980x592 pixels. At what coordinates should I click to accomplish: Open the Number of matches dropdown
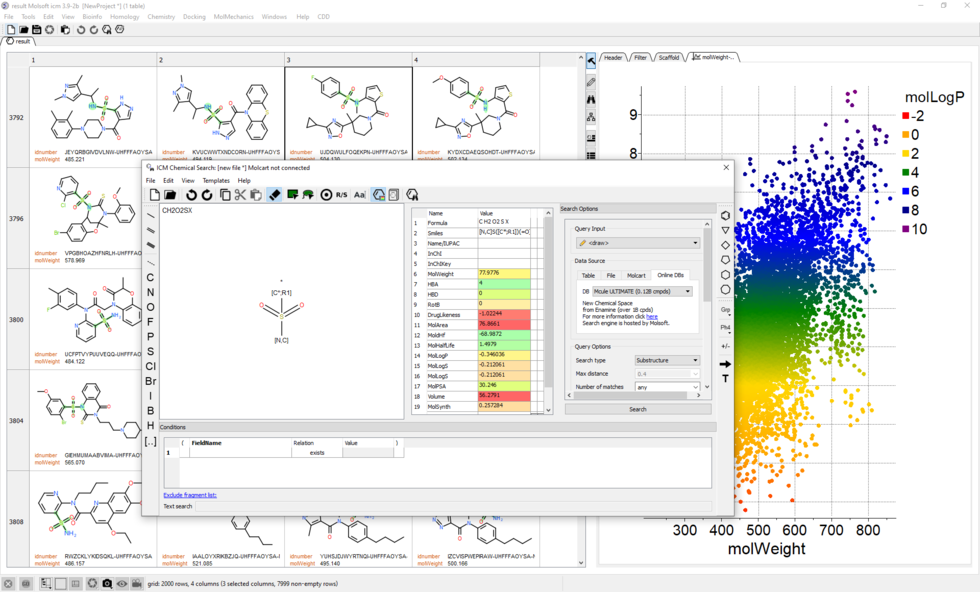point(667,388)
